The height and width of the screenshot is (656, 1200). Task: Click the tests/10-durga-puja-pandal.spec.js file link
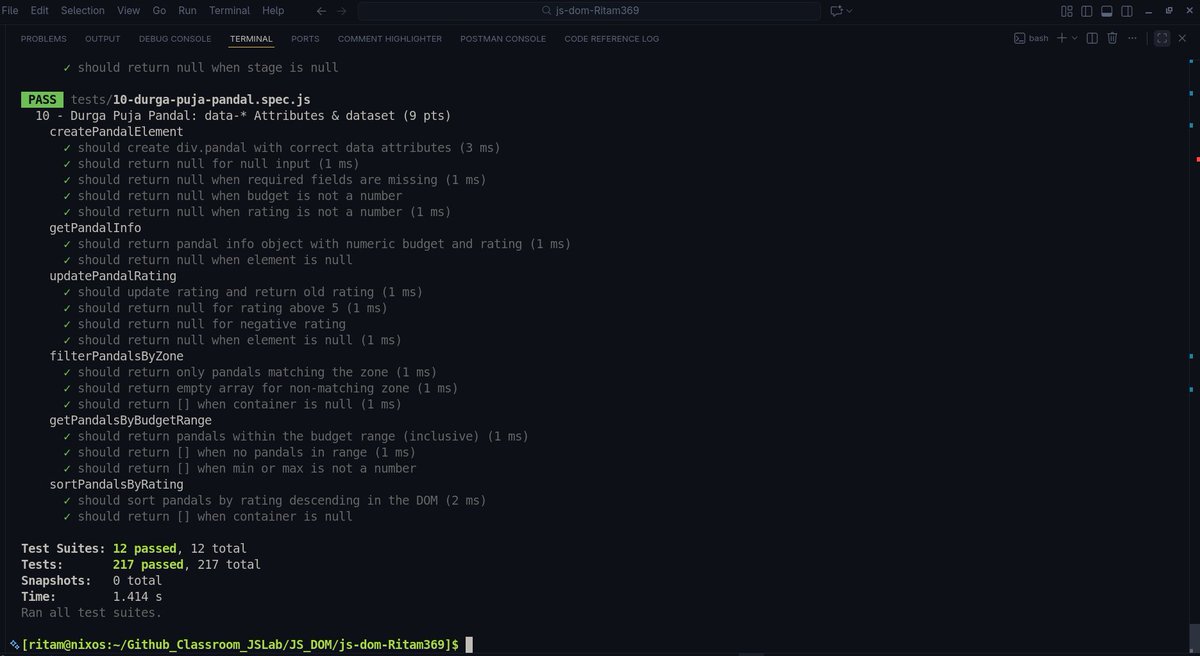pyautogui.click(x=190, y=100)
